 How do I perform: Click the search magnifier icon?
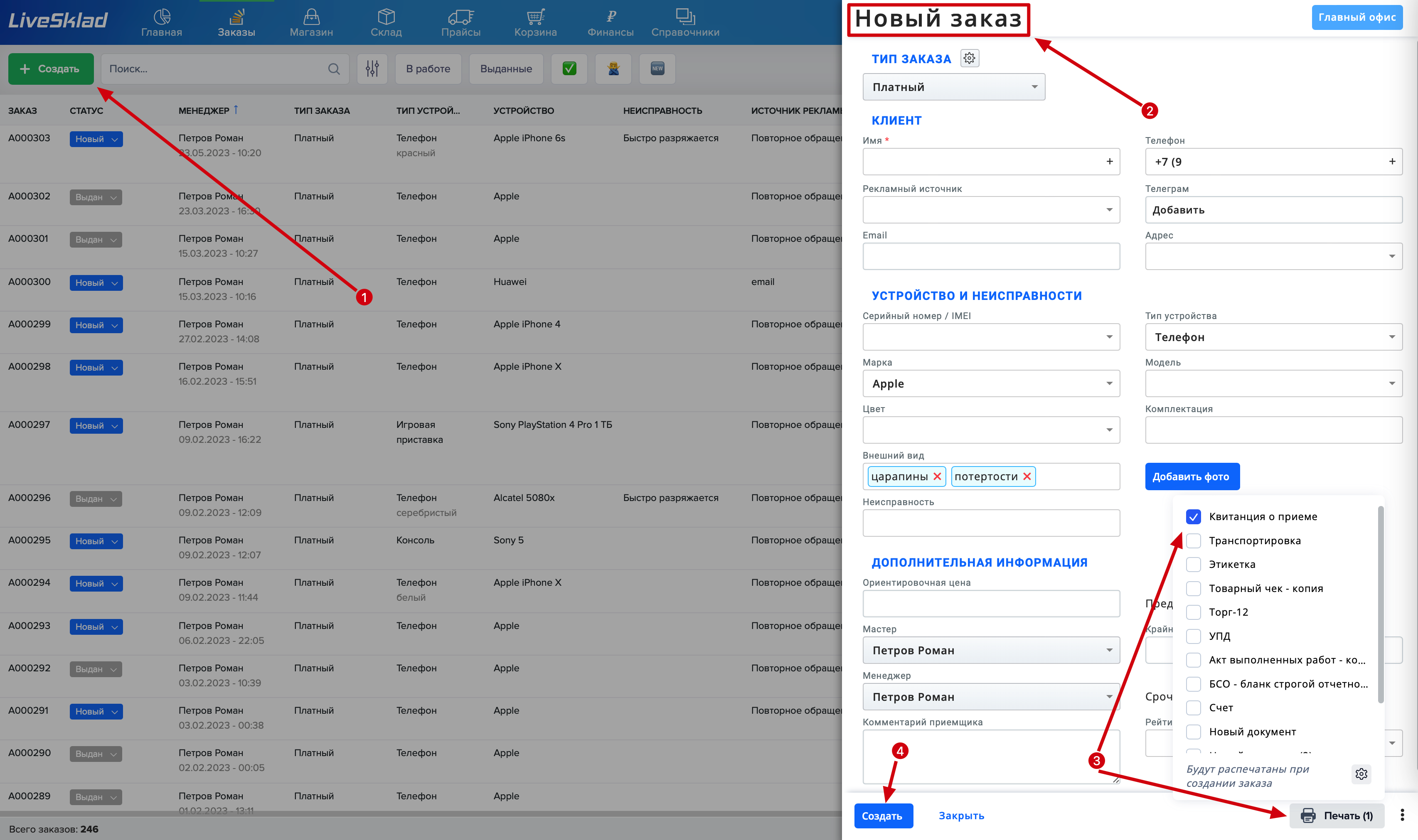click(x=334, y=69)
